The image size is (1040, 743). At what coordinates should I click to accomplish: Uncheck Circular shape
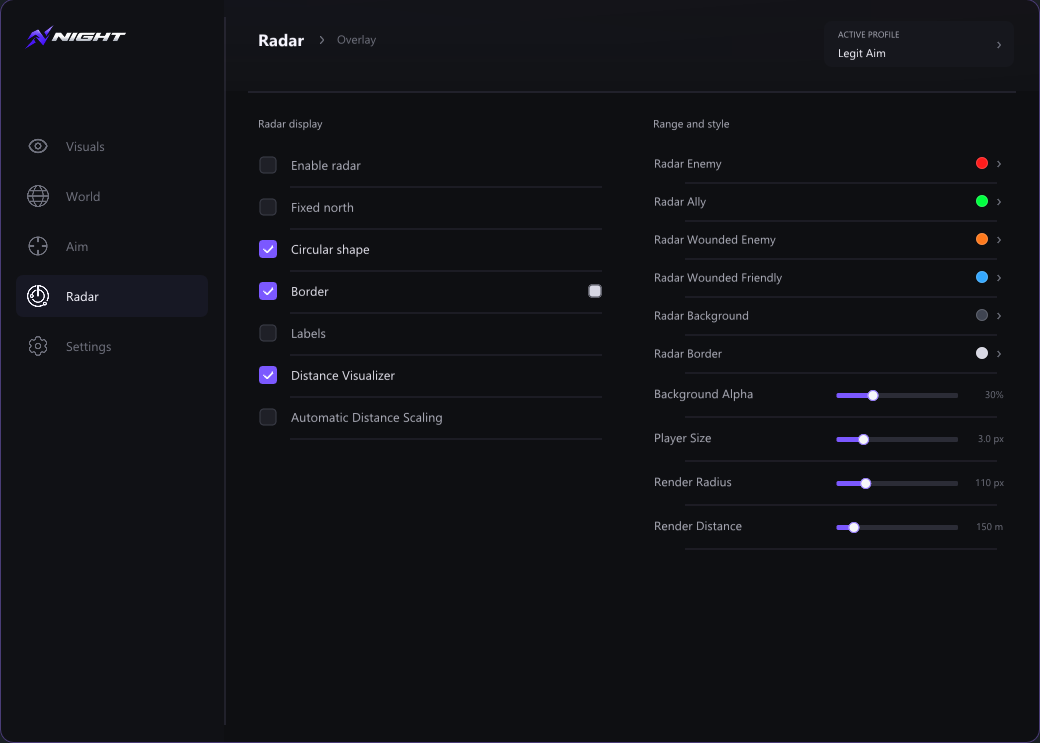(268, 249)
